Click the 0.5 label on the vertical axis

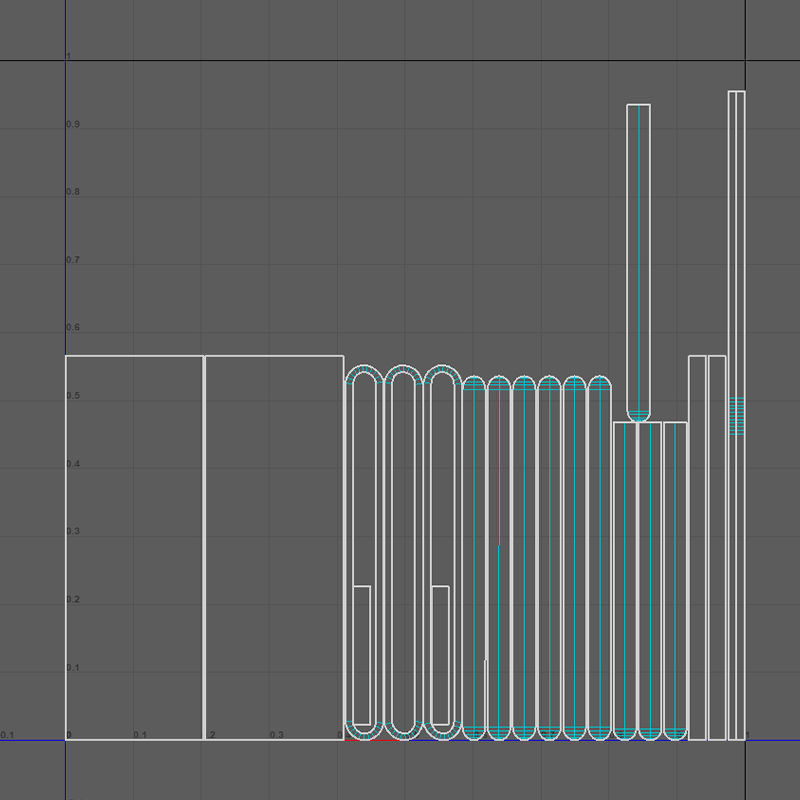(x=73, y=395)
